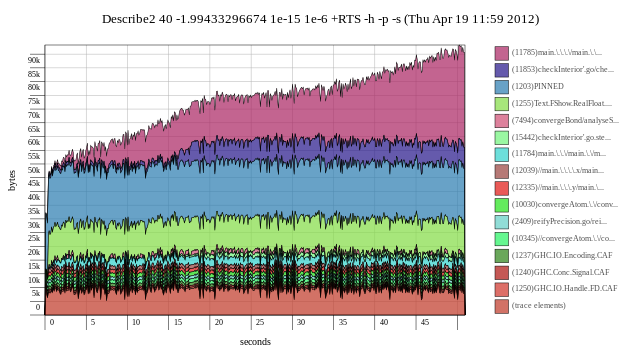Select the (10030)convergeAtom legend swatch

[x=502, y=205]
